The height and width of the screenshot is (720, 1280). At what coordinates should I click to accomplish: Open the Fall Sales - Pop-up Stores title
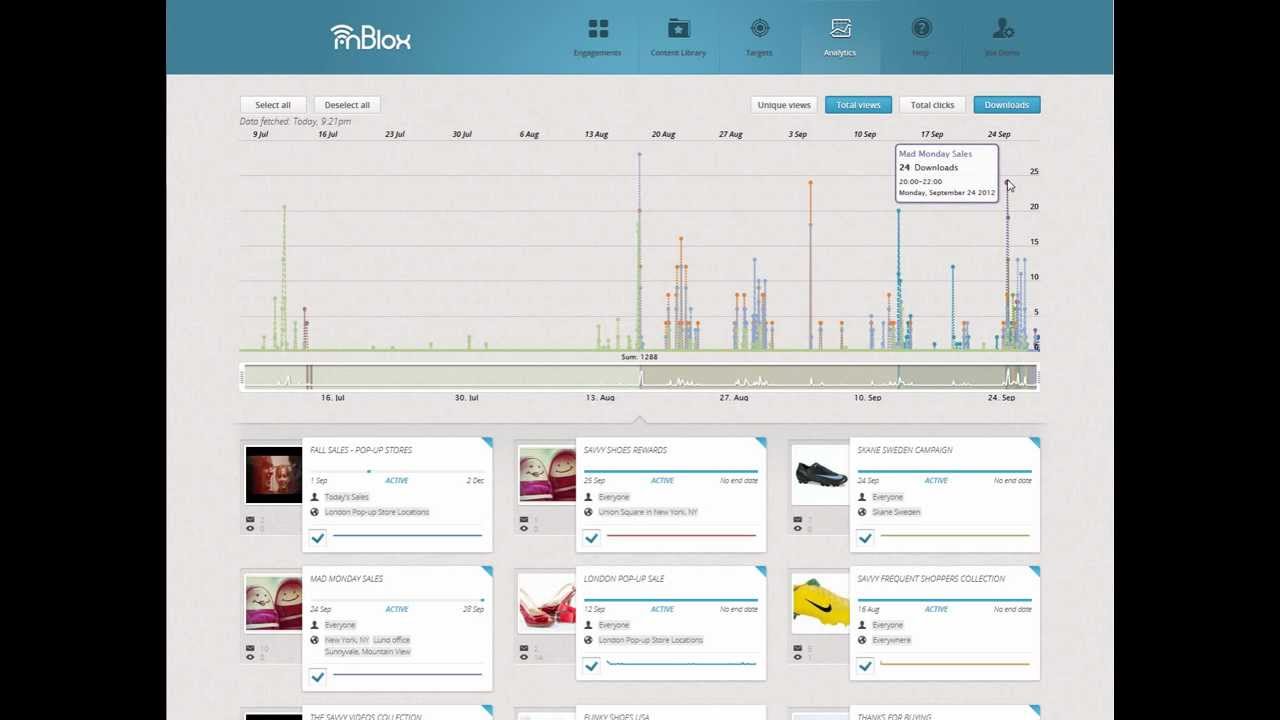pyautogui.click(x=361, y=450)
